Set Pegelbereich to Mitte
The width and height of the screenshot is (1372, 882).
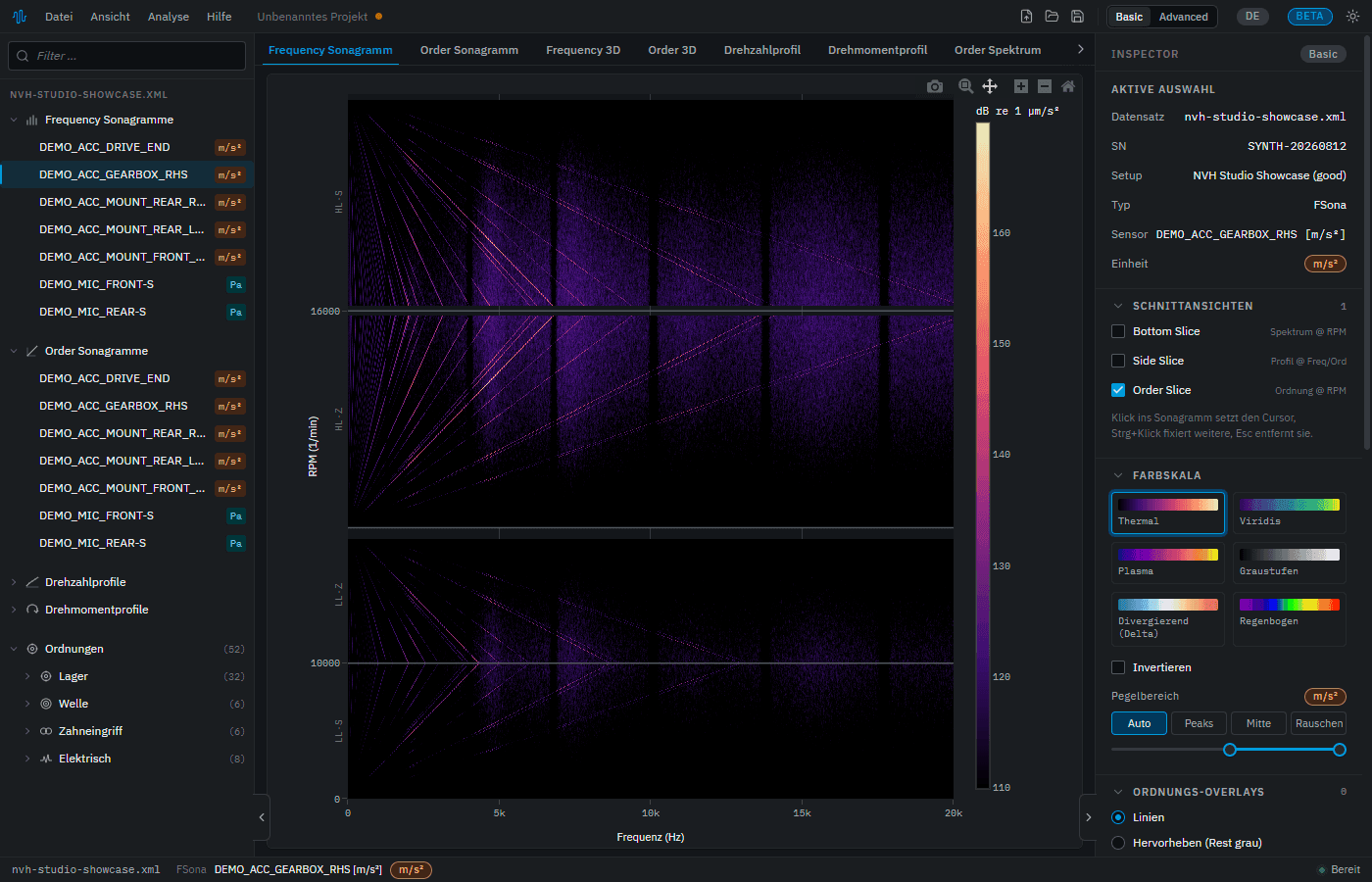click(x=1258, y=723)
